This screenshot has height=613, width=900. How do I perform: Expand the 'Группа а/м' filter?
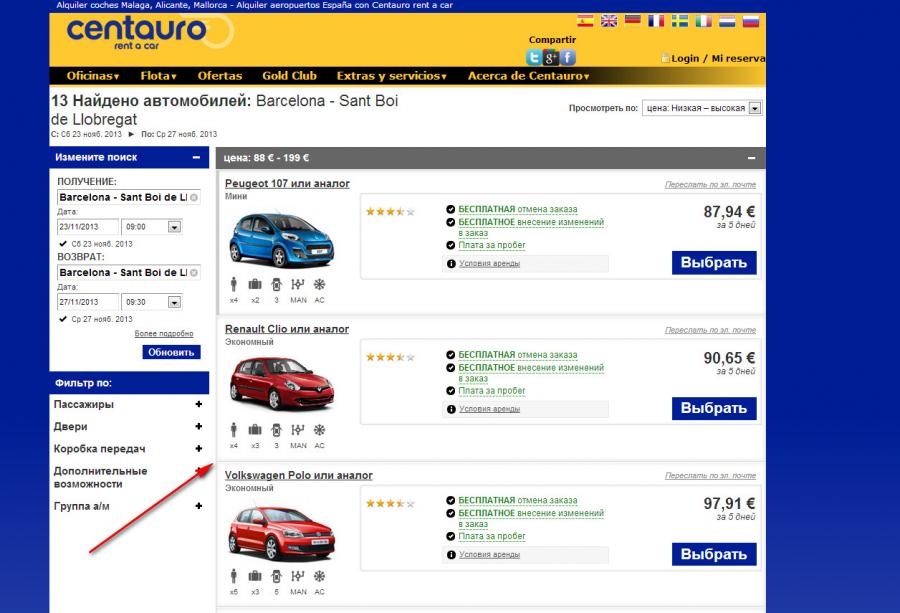199,506
